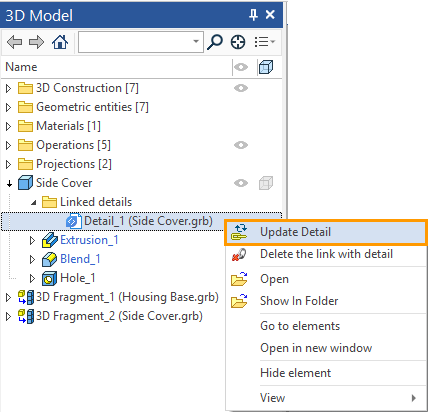Expand the Geometric entities folder
Image resolution: width=428 pixels, height=412 pixels.
click(x=9, y=107)
